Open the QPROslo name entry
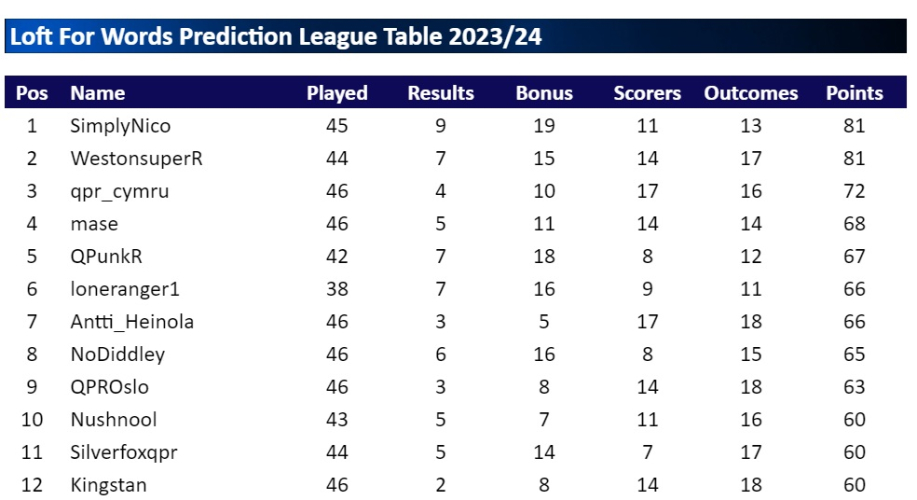This screenshot has width=917, height=500. point(109,387)
